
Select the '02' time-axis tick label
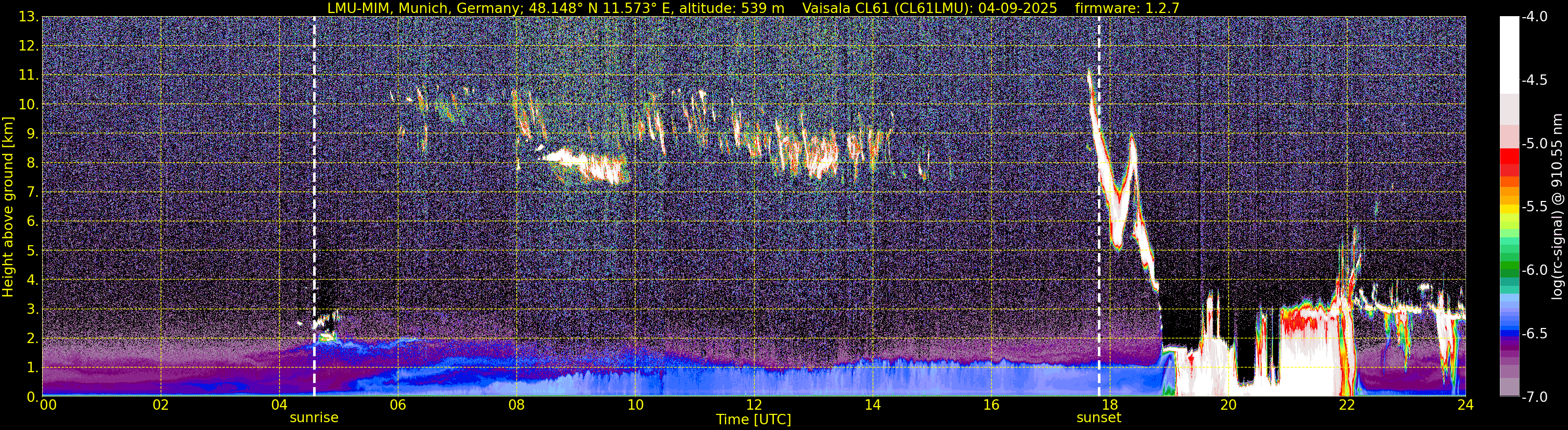pyautogui.click(x=160, y=406)
